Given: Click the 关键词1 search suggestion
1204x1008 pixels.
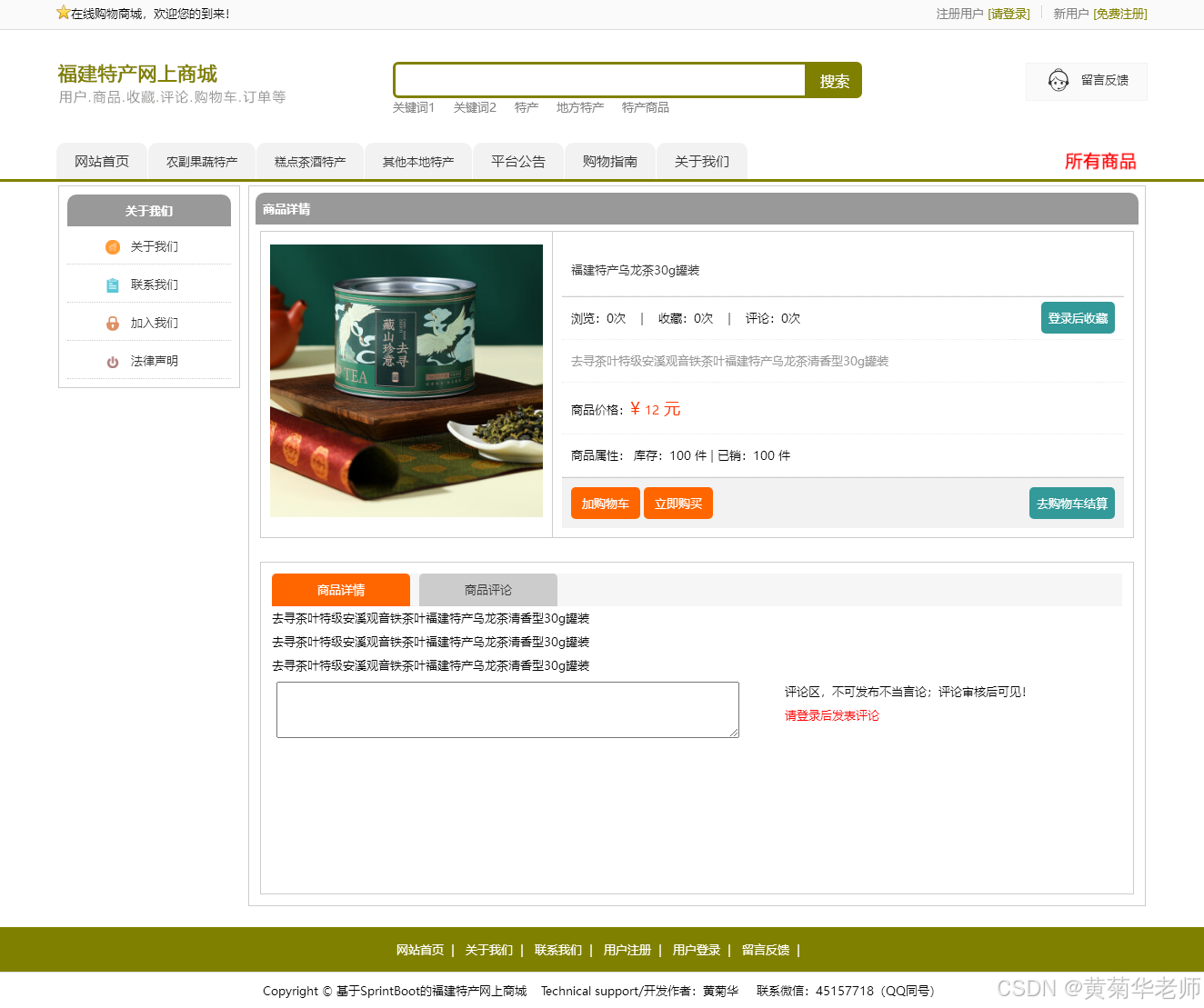Looking at the screenshot, I should tap(414, 107).
